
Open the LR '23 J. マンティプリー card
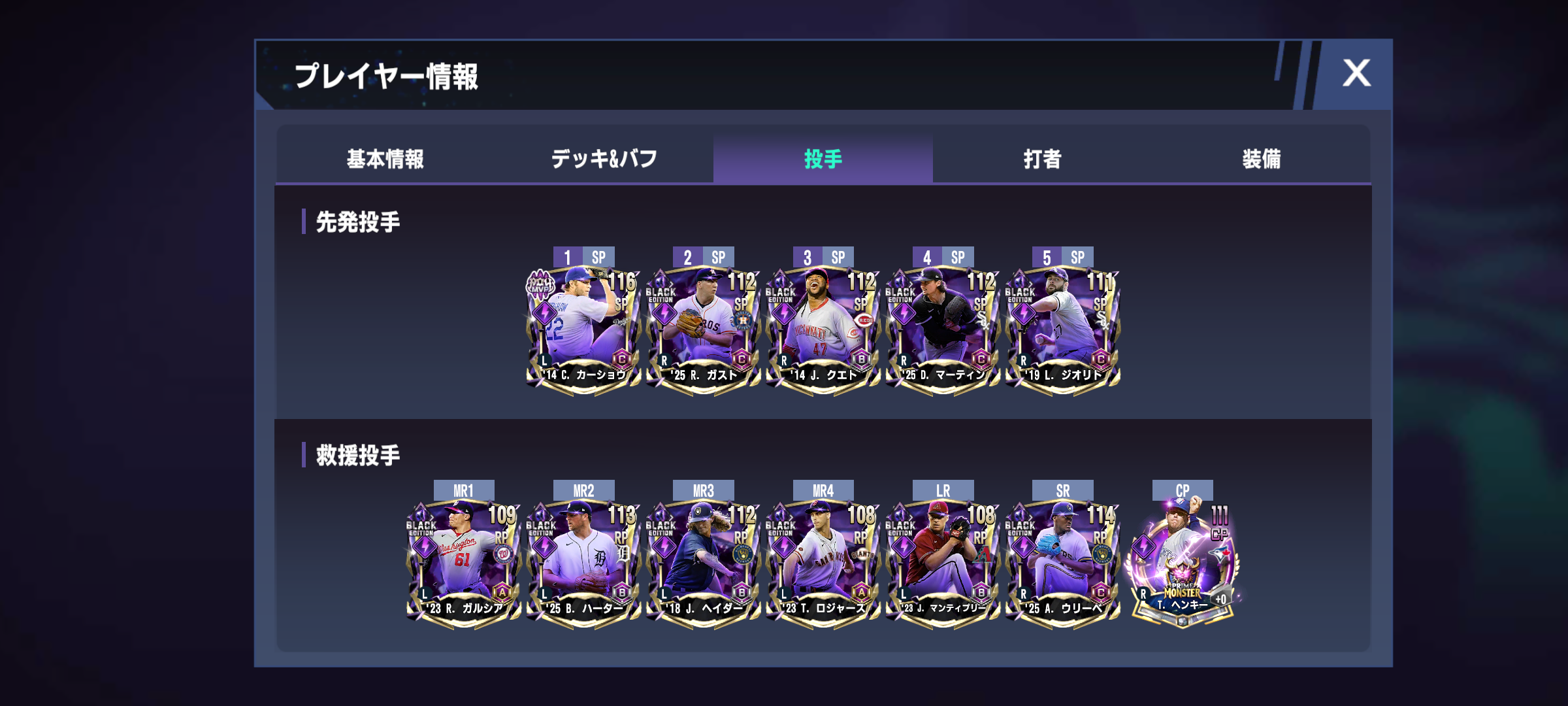(943, 562)
